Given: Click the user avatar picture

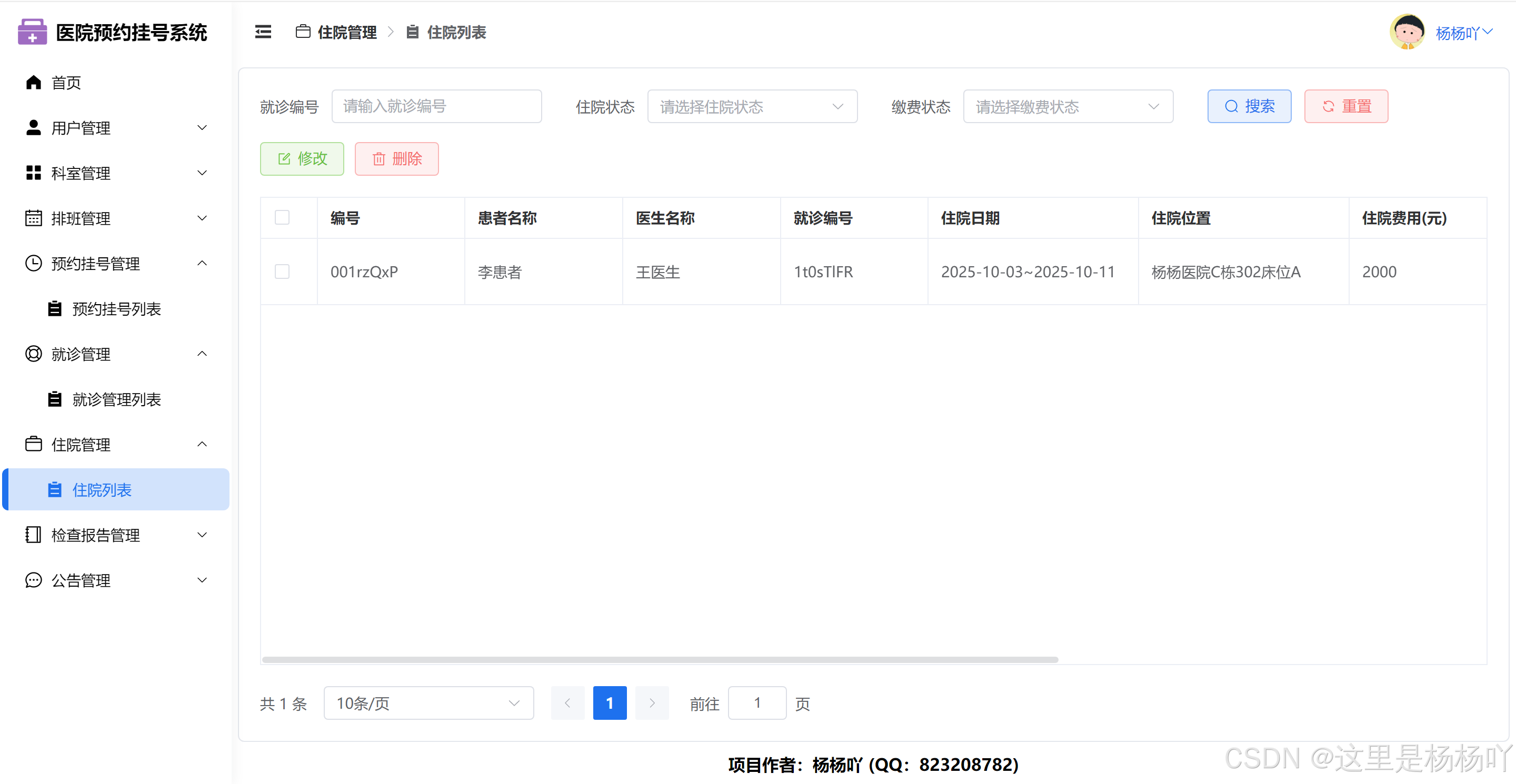Looking at the screenshot, I should point(1407,32).
